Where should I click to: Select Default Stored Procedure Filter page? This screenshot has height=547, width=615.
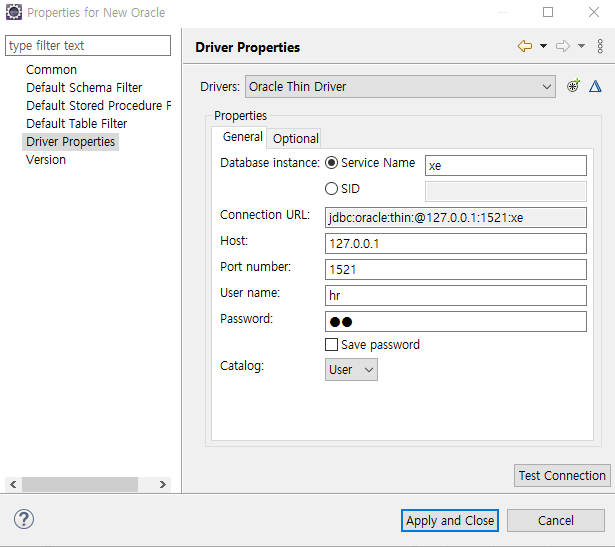point(98,105)
